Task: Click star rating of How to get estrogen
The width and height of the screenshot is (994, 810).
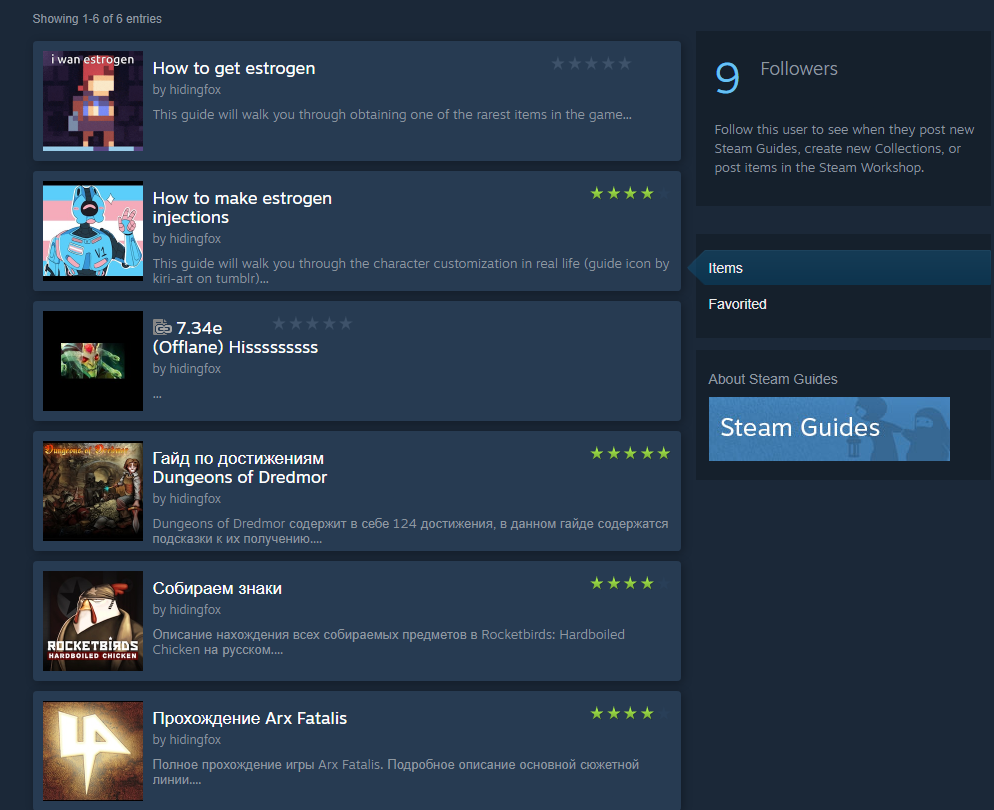Action: coord(591,63)
